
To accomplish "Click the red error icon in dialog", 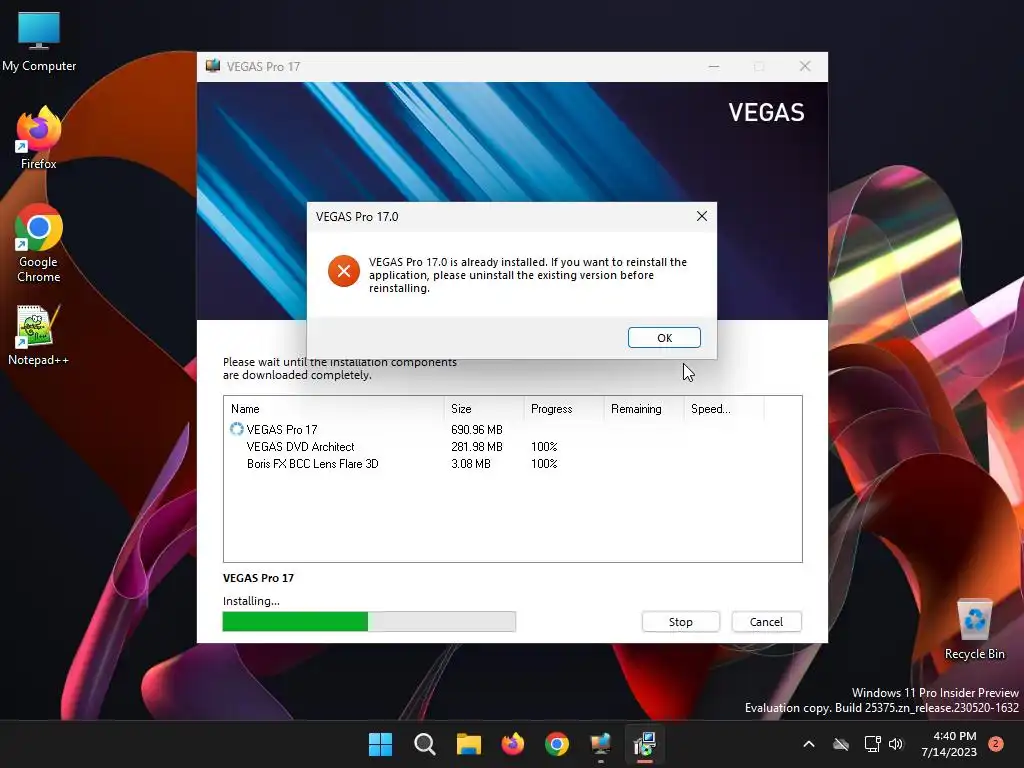I will tap(344, 271).
